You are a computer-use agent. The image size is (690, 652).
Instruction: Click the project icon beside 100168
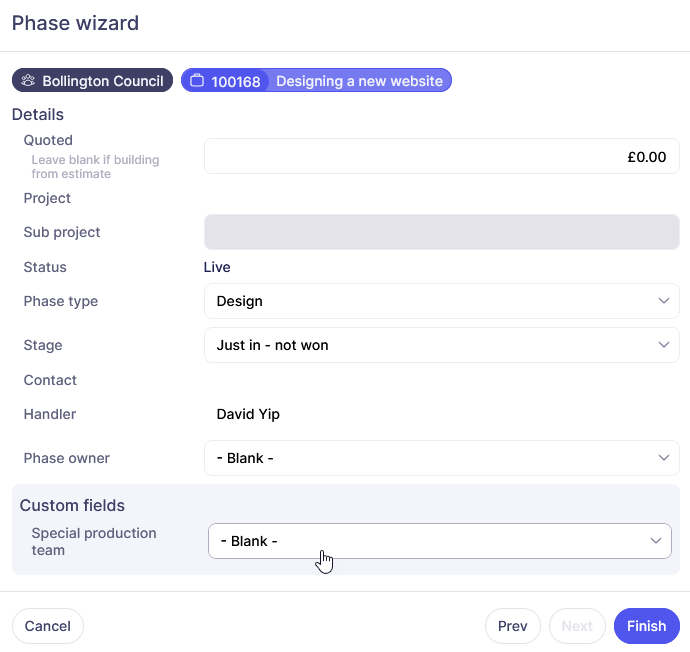(x=197, y=81)
